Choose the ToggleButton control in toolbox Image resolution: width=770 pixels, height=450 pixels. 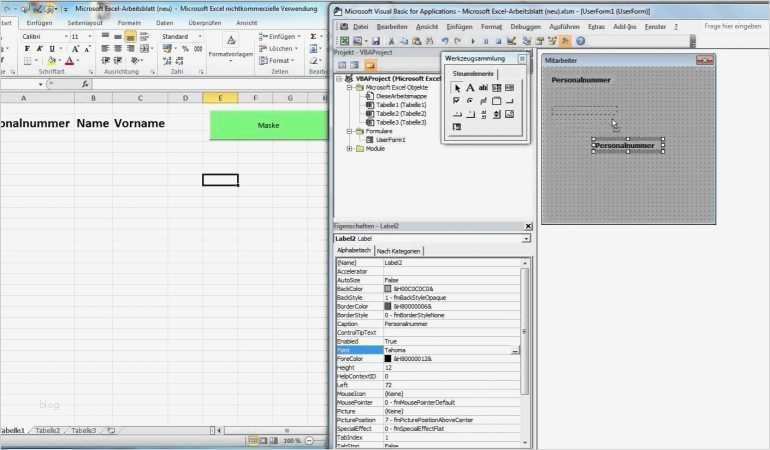483,101
